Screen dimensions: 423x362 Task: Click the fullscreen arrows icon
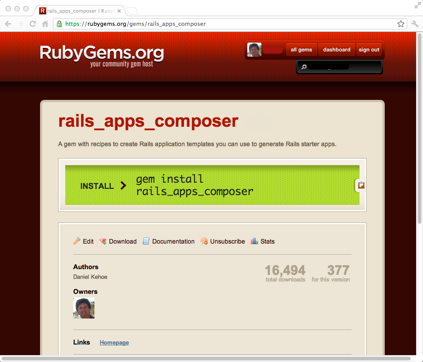[417, 5]
